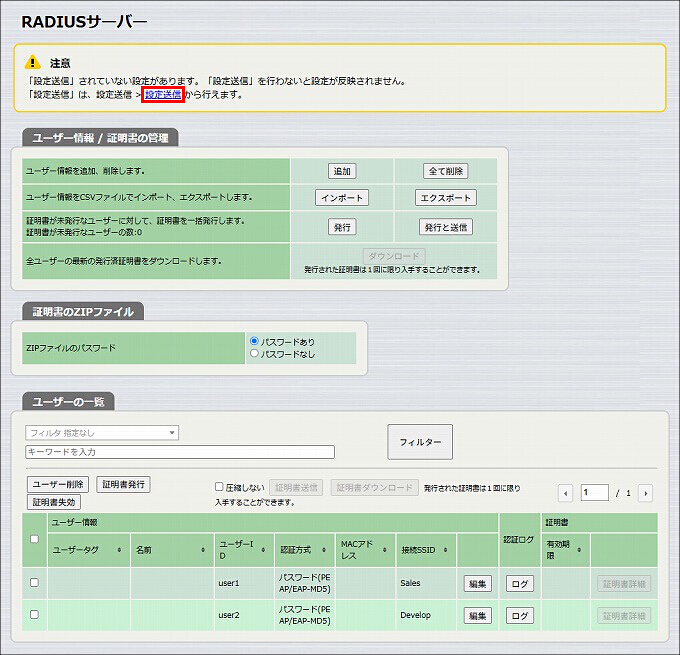The image size is (680, 655).
Task: Check the user2 row checkbox
Action: point(34,615)
